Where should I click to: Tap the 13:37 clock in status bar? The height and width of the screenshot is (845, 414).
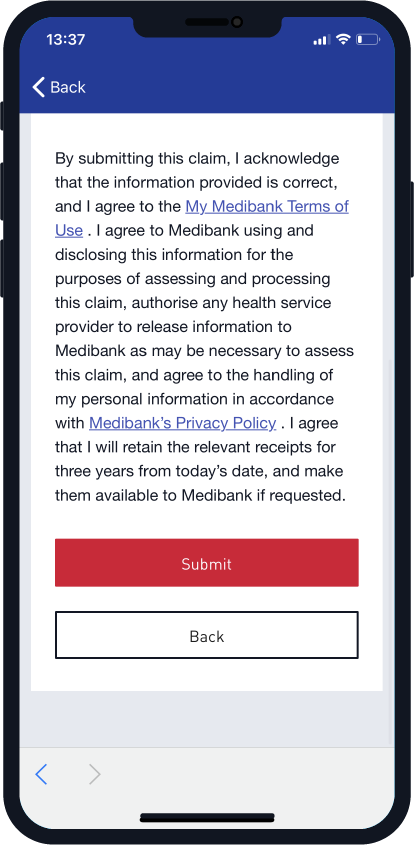tap(65, 39)
